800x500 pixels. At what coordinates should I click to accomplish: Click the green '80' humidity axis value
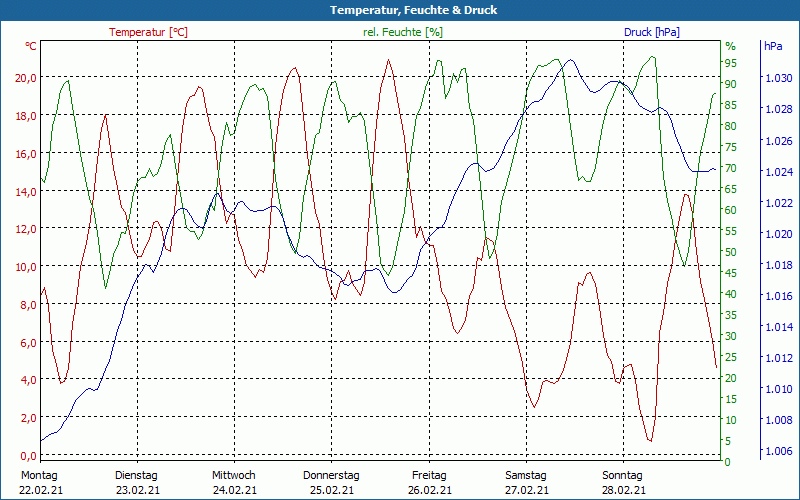tap(731, 126)
